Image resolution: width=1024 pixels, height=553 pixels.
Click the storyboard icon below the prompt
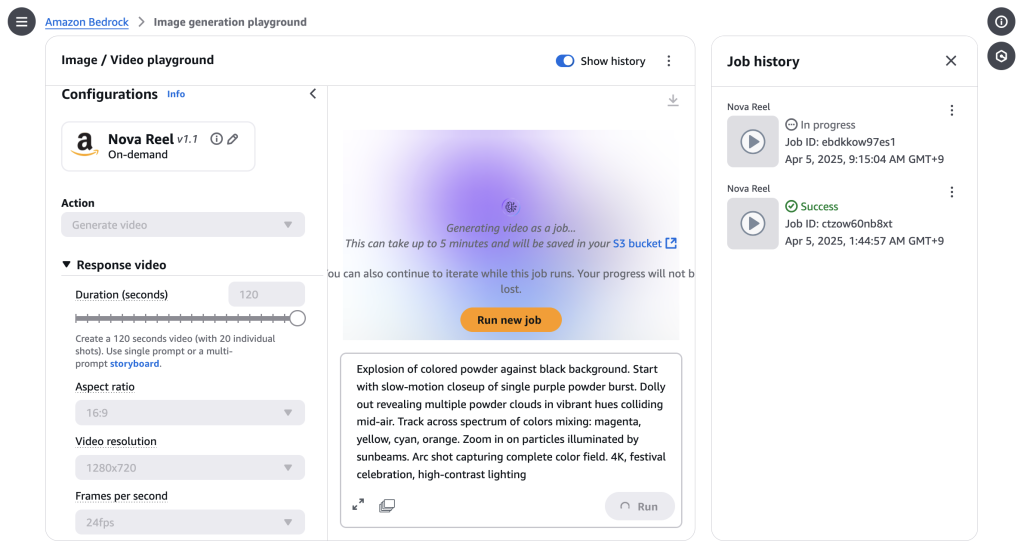point(387,505)
